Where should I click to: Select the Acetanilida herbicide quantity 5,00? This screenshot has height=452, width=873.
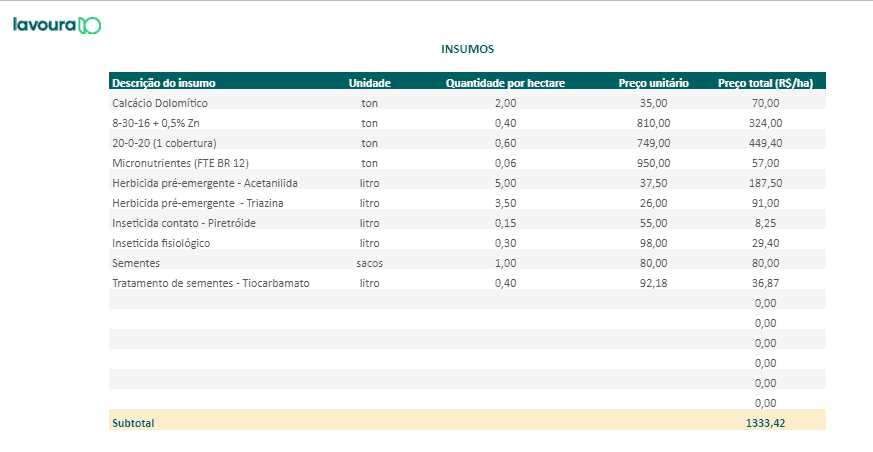(505, 183)
